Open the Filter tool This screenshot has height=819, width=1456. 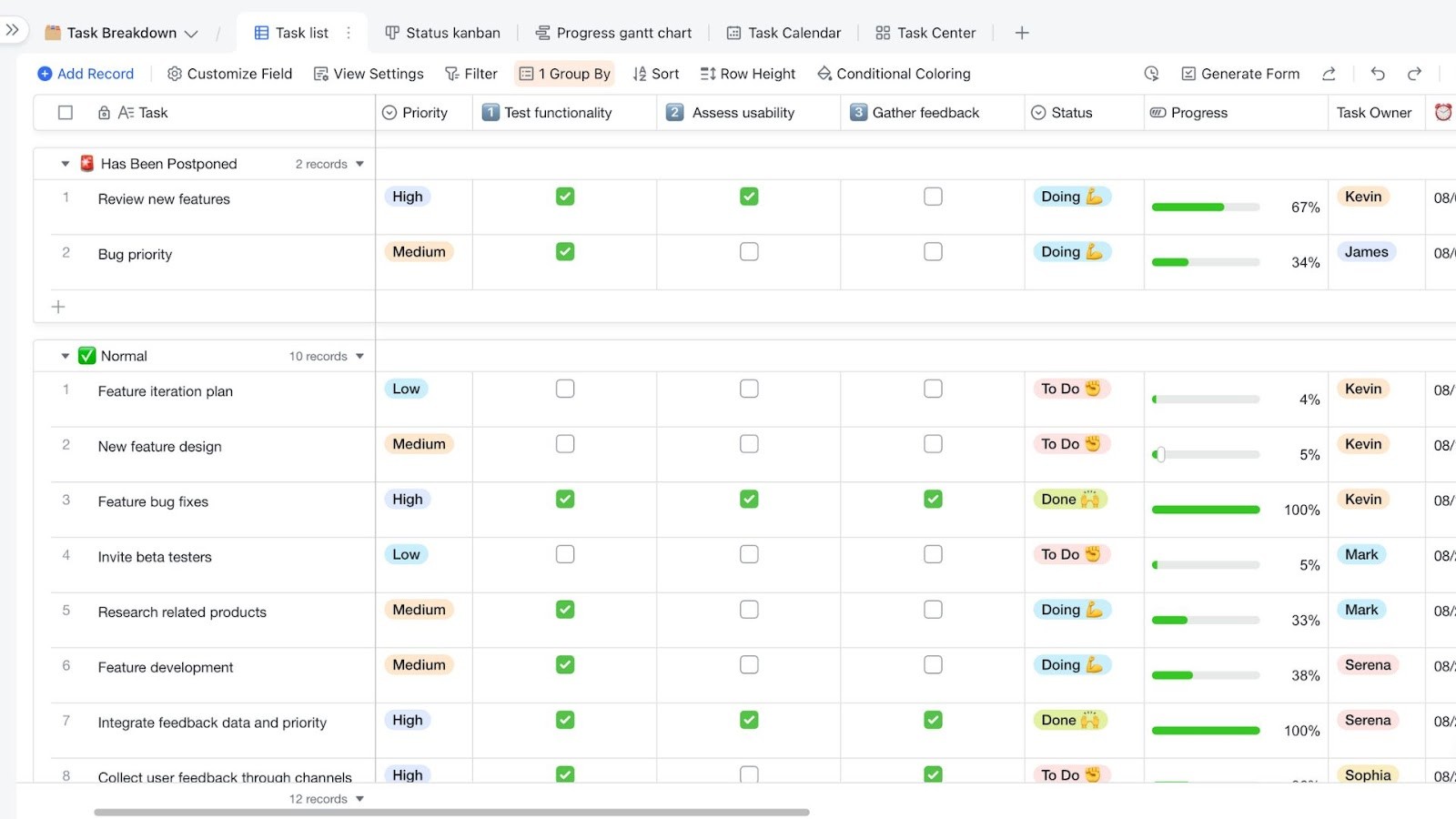[470, 74]
